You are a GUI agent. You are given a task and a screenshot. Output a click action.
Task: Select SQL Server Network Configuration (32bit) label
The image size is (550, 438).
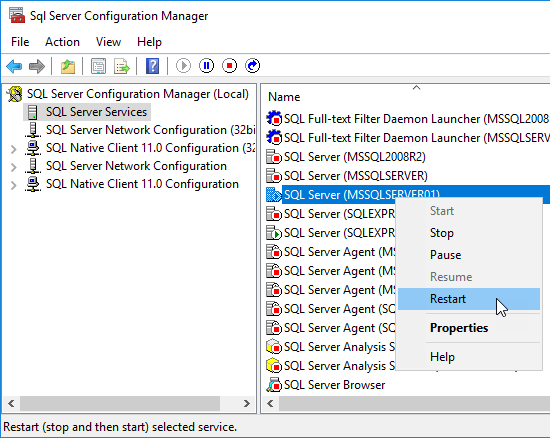151,130
